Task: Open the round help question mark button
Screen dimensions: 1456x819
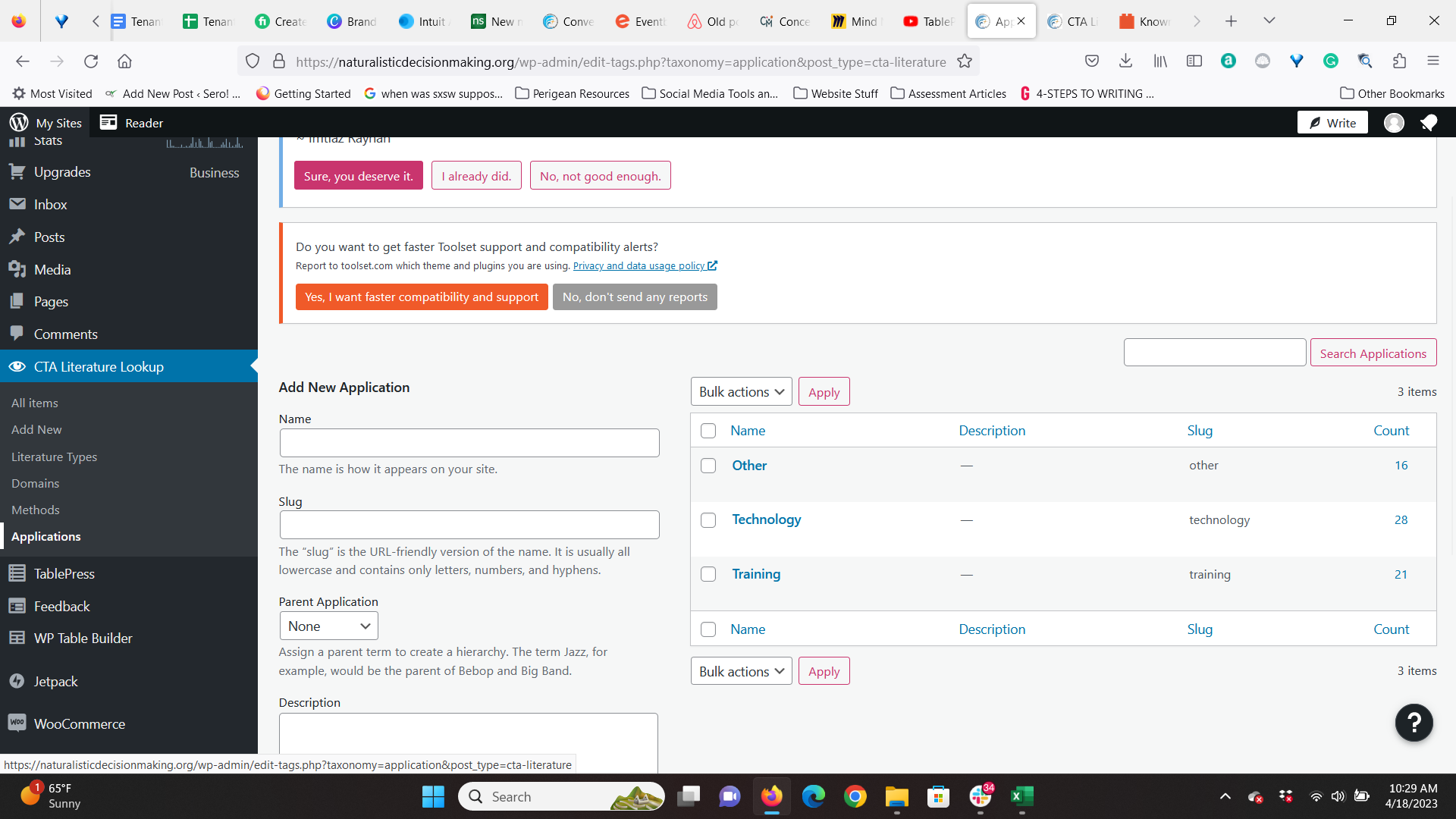Action: click(1414, 723)
